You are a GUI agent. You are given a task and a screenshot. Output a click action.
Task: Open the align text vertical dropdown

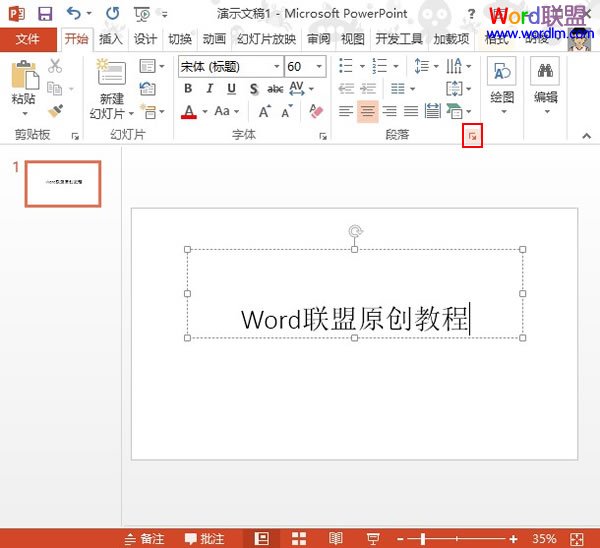pos(458,89)
